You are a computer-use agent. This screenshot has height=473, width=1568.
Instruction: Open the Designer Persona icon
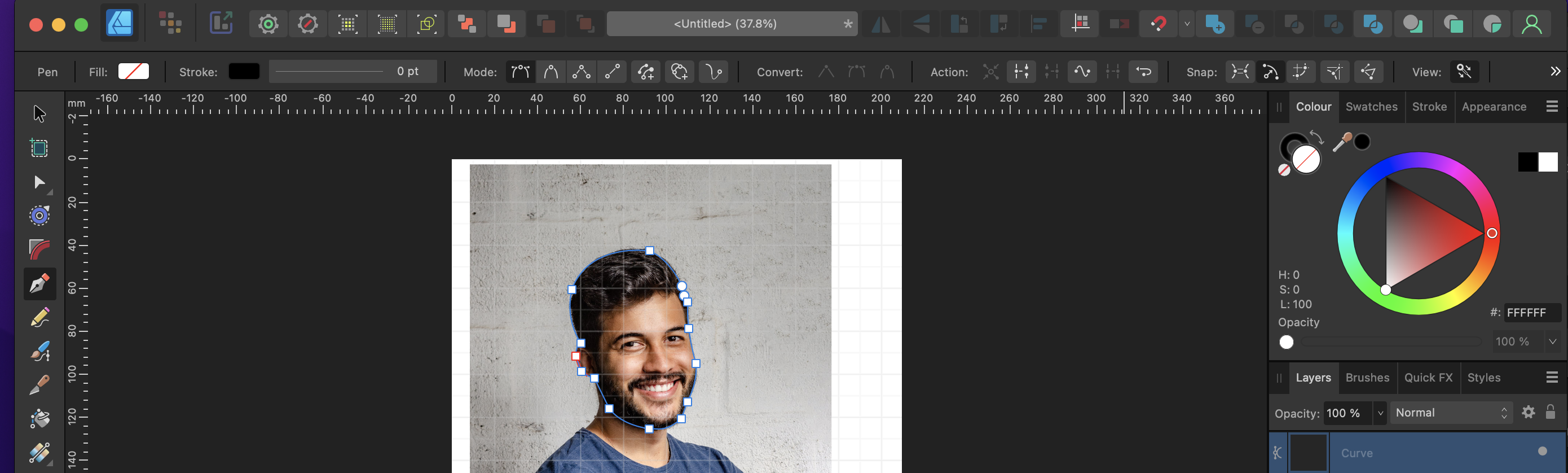120,24
